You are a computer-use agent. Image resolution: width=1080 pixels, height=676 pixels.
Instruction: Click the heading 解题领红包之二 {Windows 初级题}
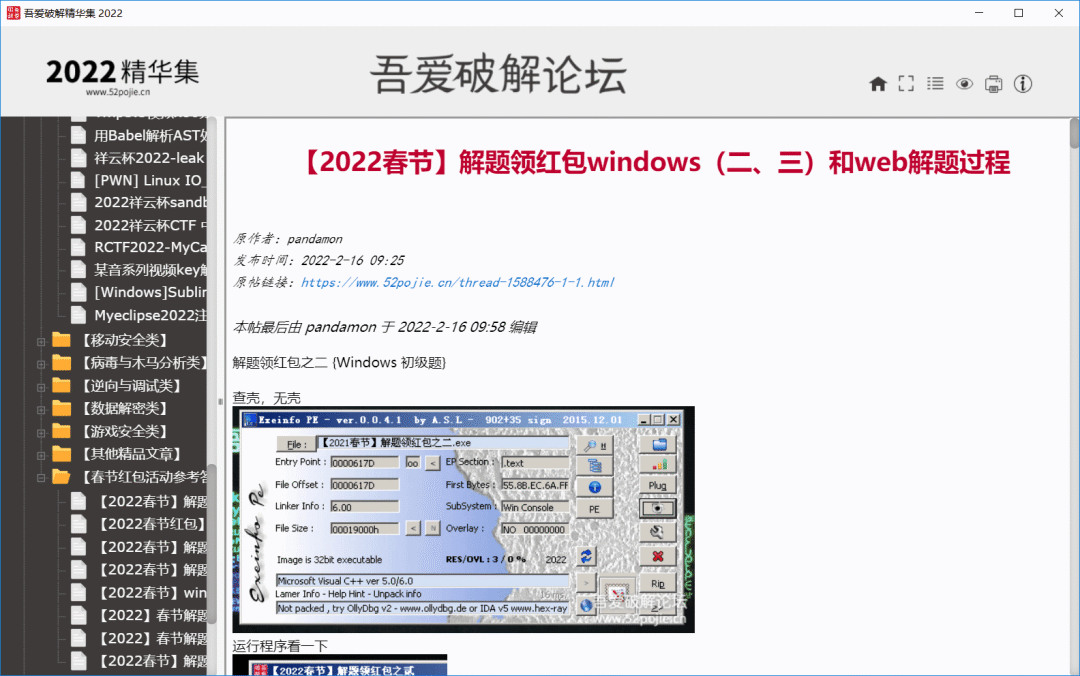pyautogui.click(x=339, y=362)
